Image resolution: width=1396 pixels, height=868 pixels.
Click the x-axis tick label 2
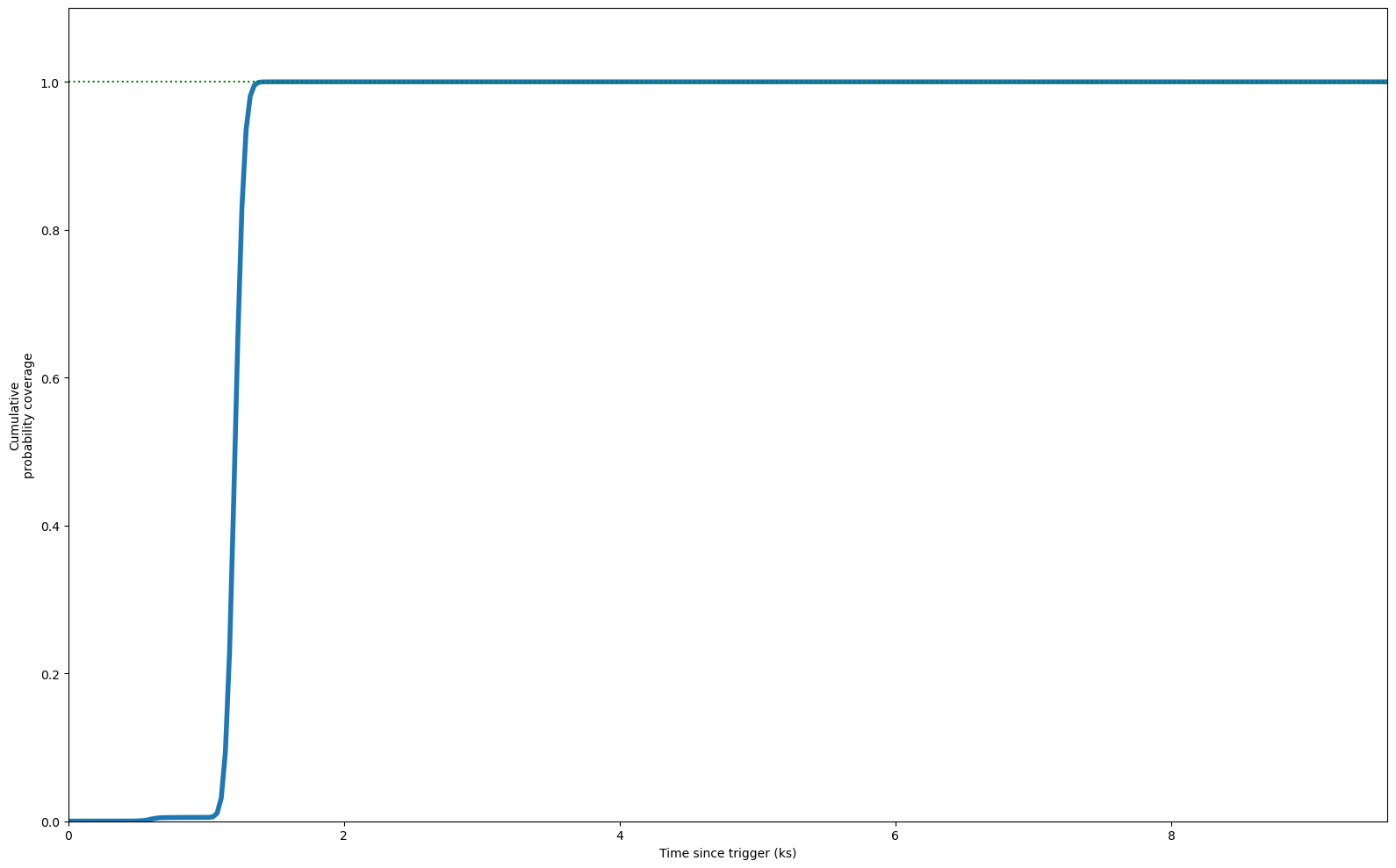(344, 835)
